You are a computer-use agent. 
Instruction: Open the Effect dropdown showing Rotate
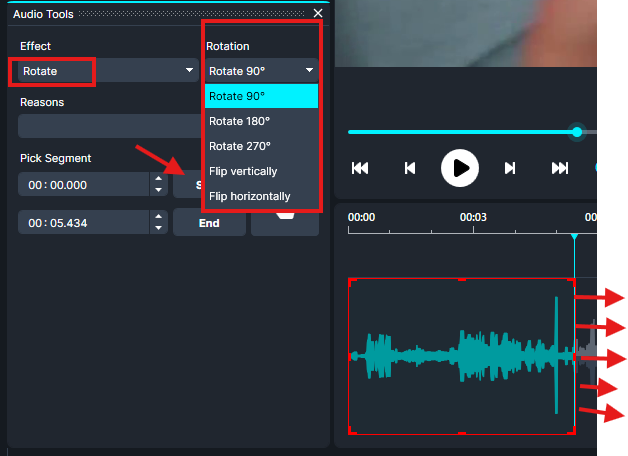coord(189,71)
